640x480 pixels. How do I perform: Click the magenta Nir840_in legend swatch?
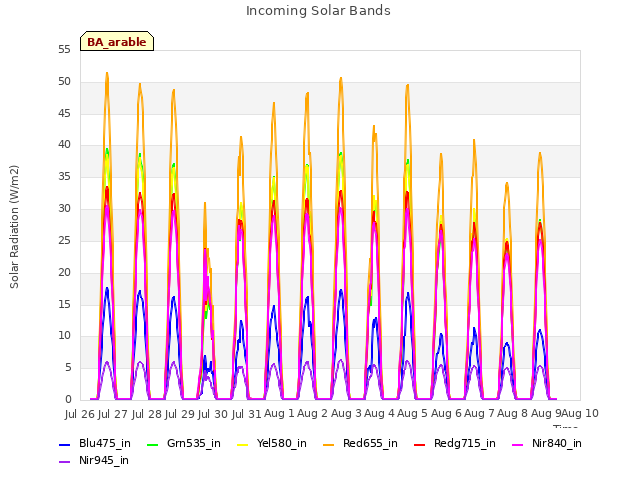518,444
